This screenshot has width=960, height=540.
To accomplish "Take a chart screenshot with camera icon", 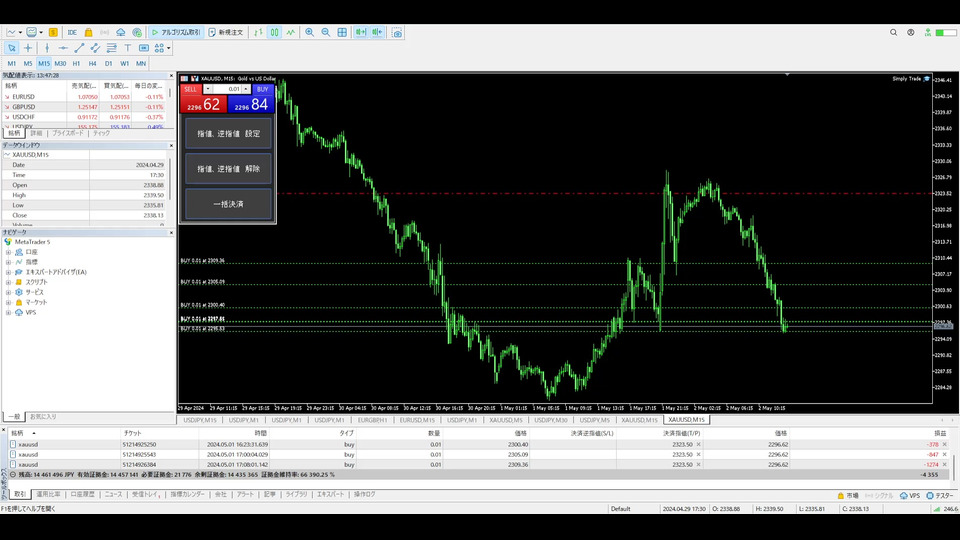I will click(397, 32).
